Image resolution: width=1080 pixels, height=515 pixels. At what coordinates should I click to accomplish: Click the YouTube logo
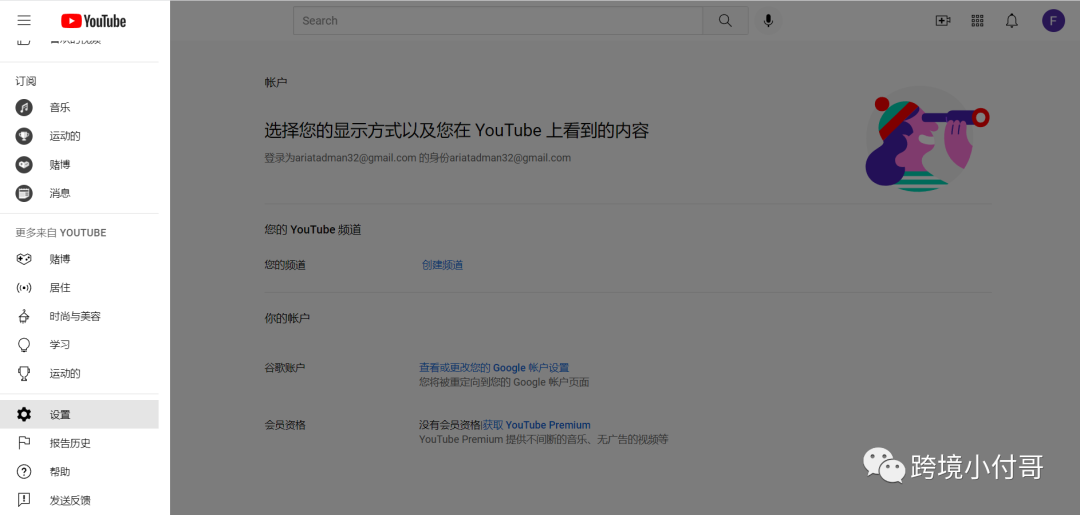click(94, 21)
